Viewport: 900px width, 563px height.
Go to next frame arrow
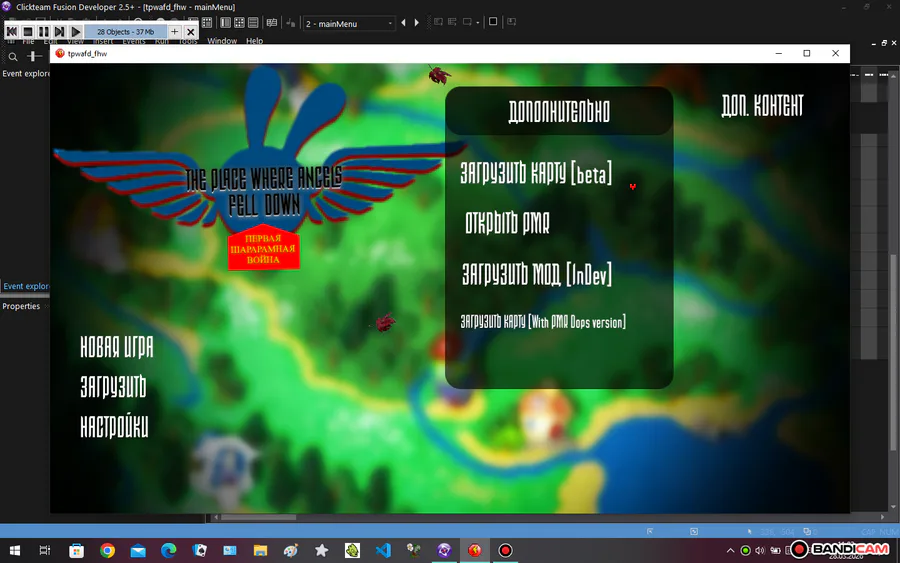[417, 23]
